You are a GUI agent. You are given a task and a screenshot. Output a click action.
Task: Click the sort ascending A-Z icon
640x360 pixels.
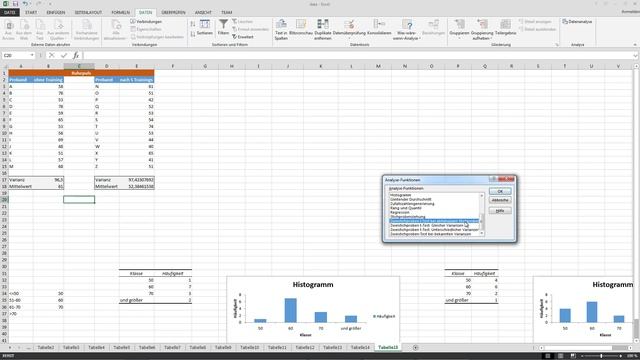point(192,24)
